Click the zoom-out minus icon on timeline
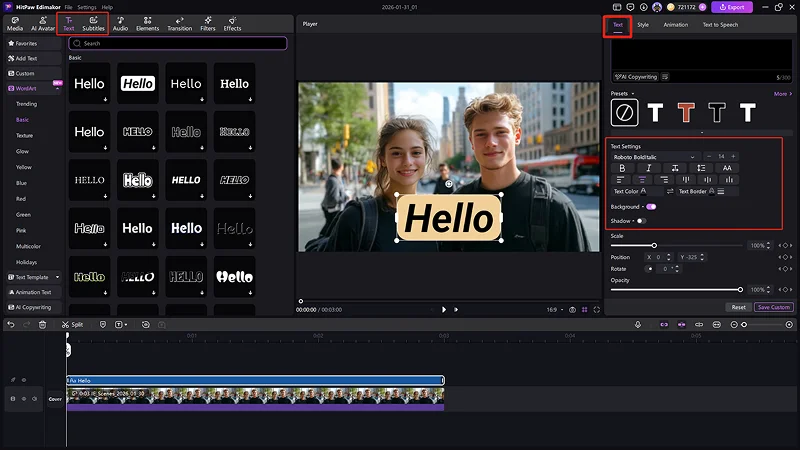 734,324
